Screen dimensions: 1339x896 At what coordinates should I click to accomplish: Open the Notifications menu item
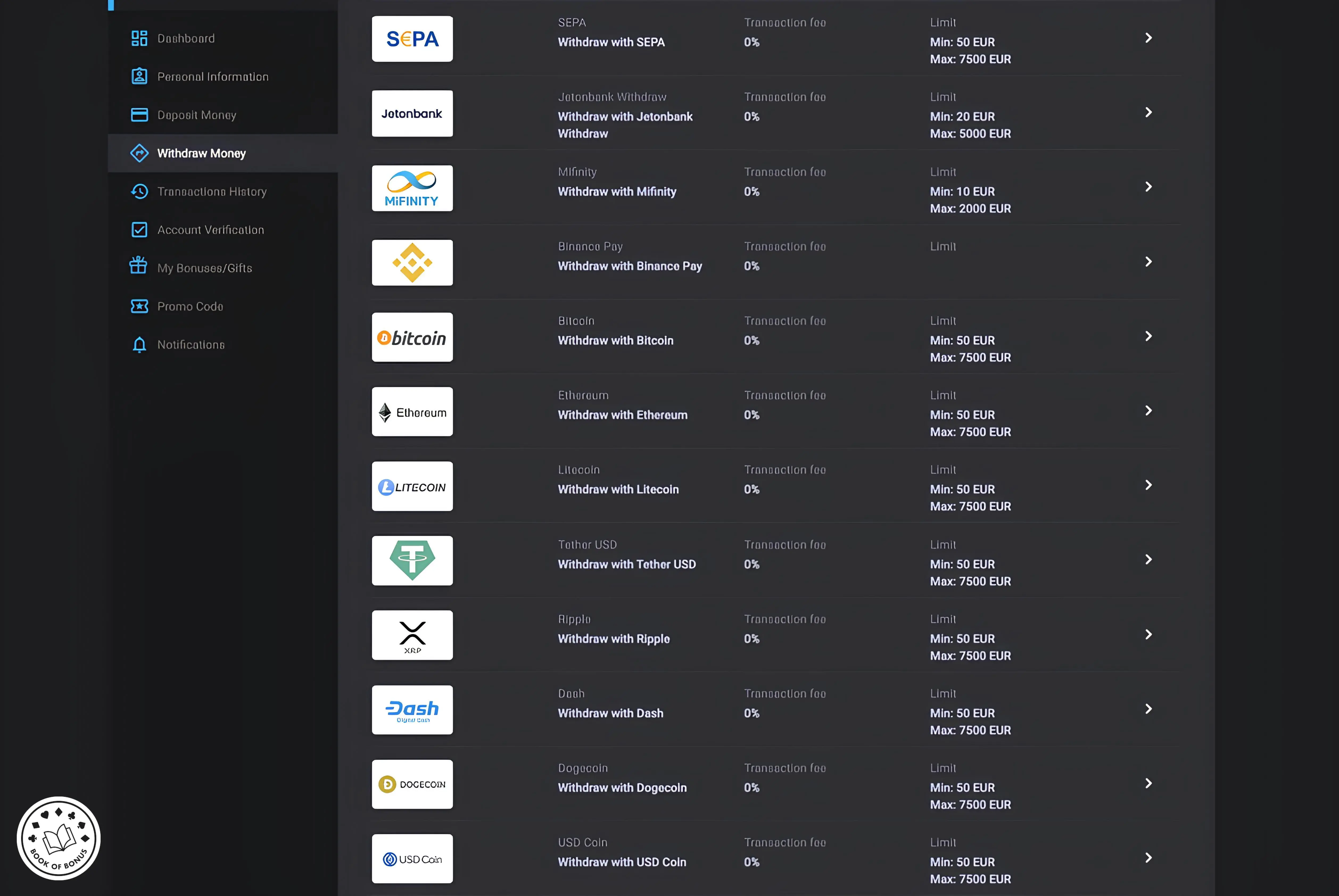(x=223, y=345)
